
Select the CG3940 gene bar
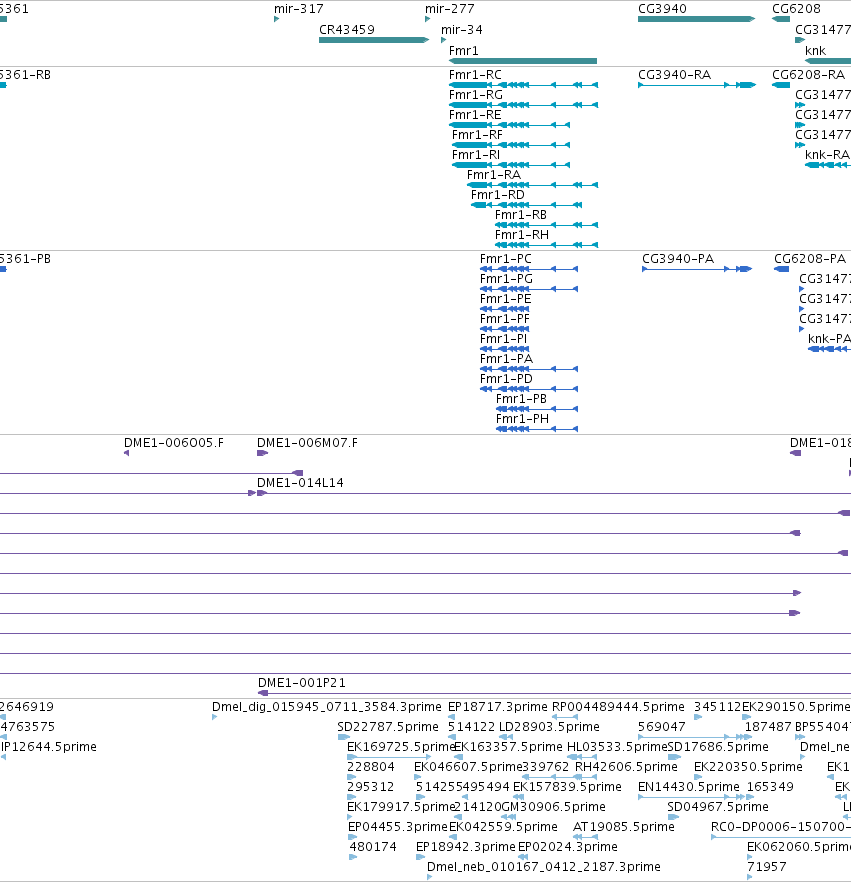[696, 19]
